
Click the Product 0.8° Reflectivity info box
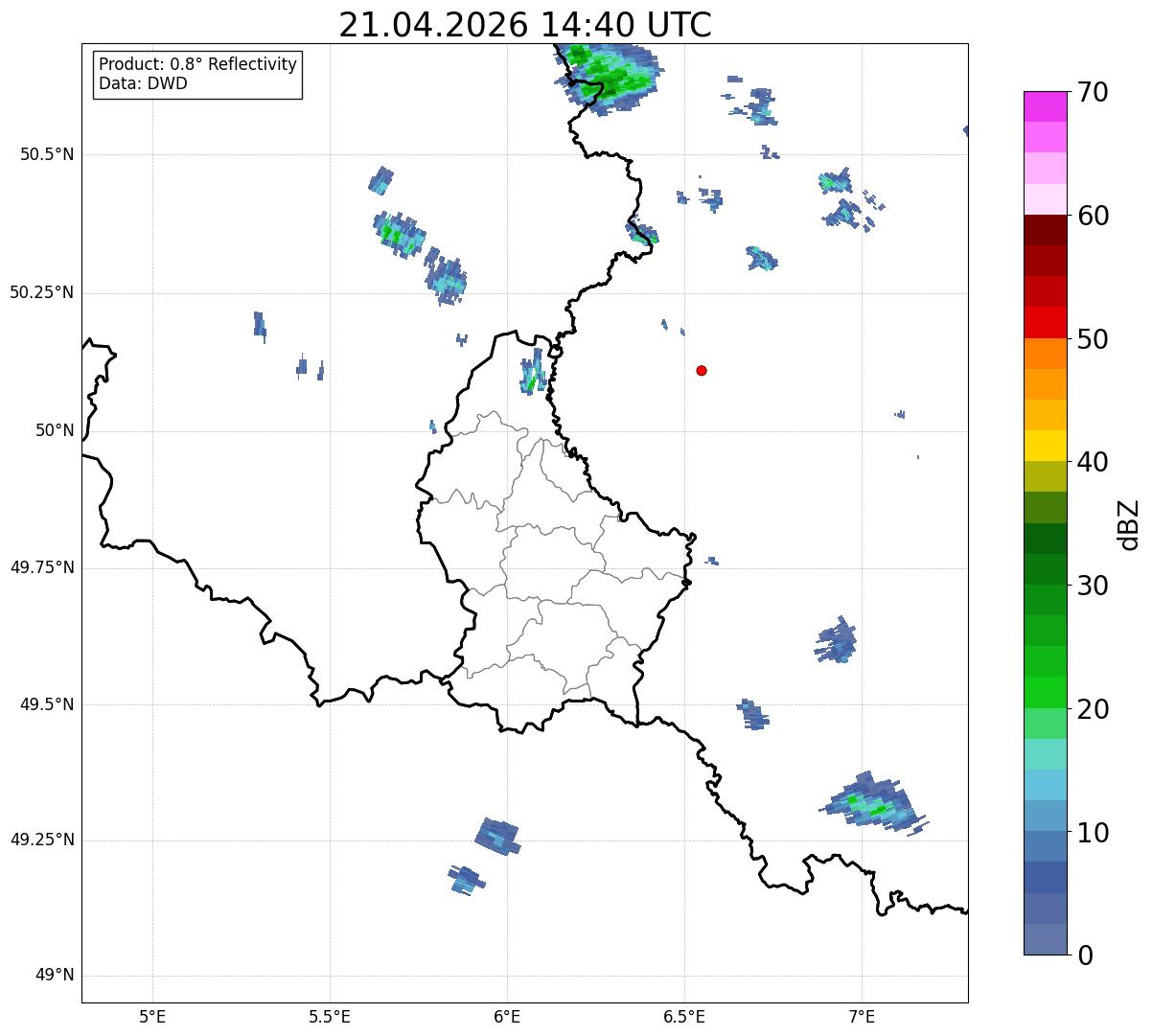click(x=197, y=74)
